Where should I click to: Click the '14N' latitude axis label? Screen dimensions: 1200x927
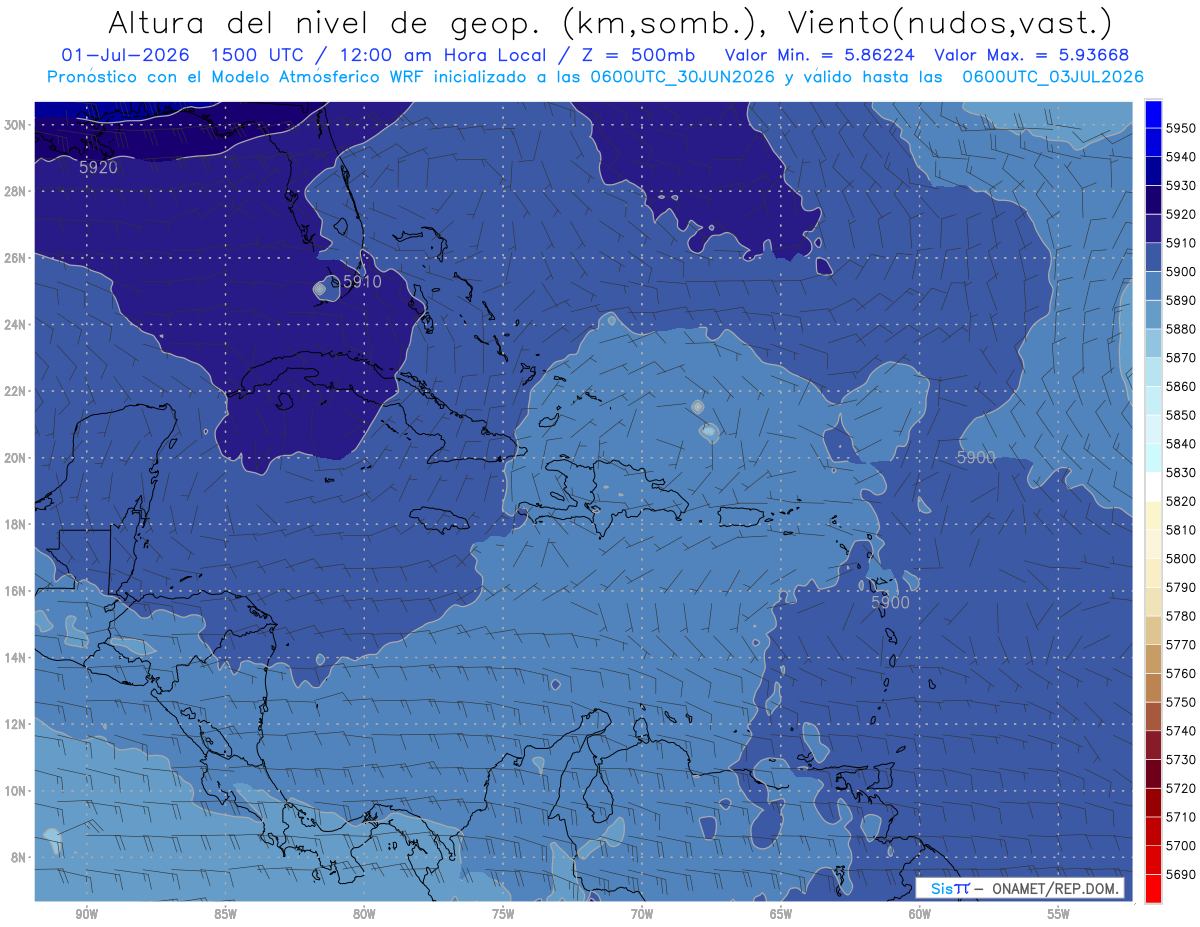pos(16,657)
